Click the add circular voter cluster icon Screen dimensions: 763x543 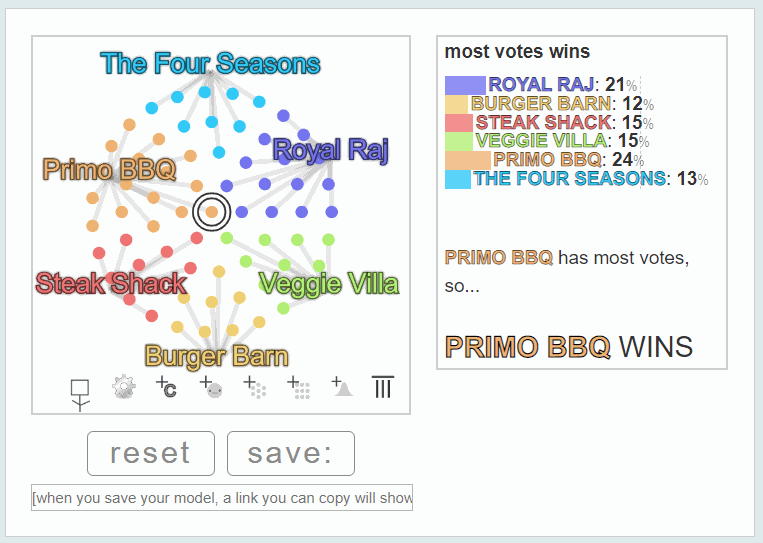point(254,387)
